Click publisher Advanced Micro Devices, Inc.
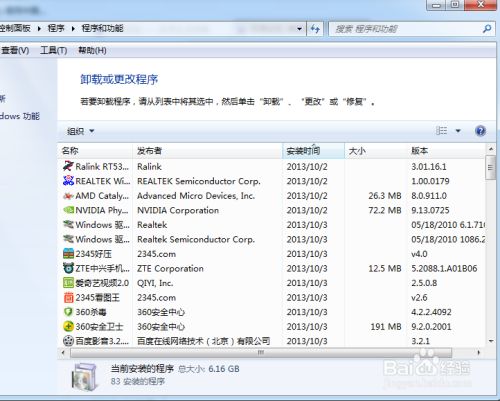 [x=196, y=196]
